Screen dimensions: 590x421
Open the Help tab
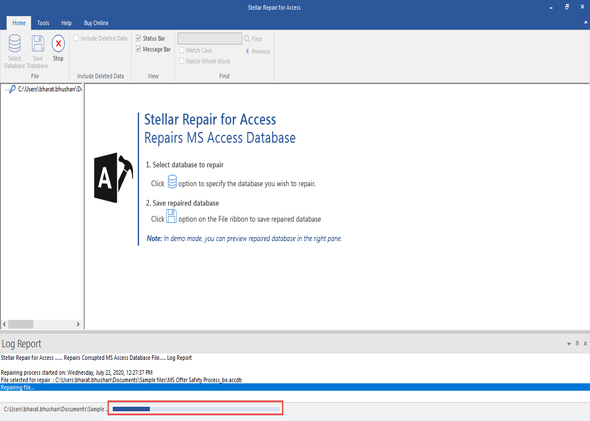tap(66, 23)
